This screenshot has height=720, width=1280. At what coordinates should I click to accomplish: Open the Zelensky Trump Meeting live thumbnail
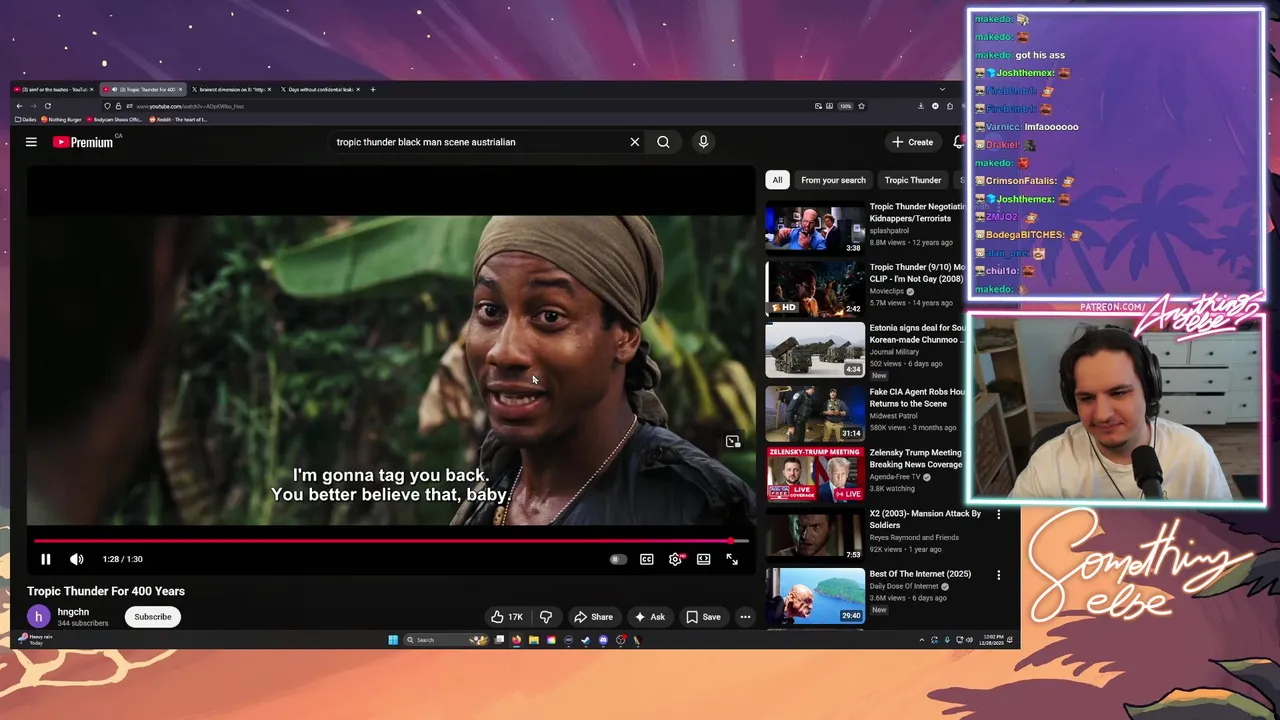(815, 474)
